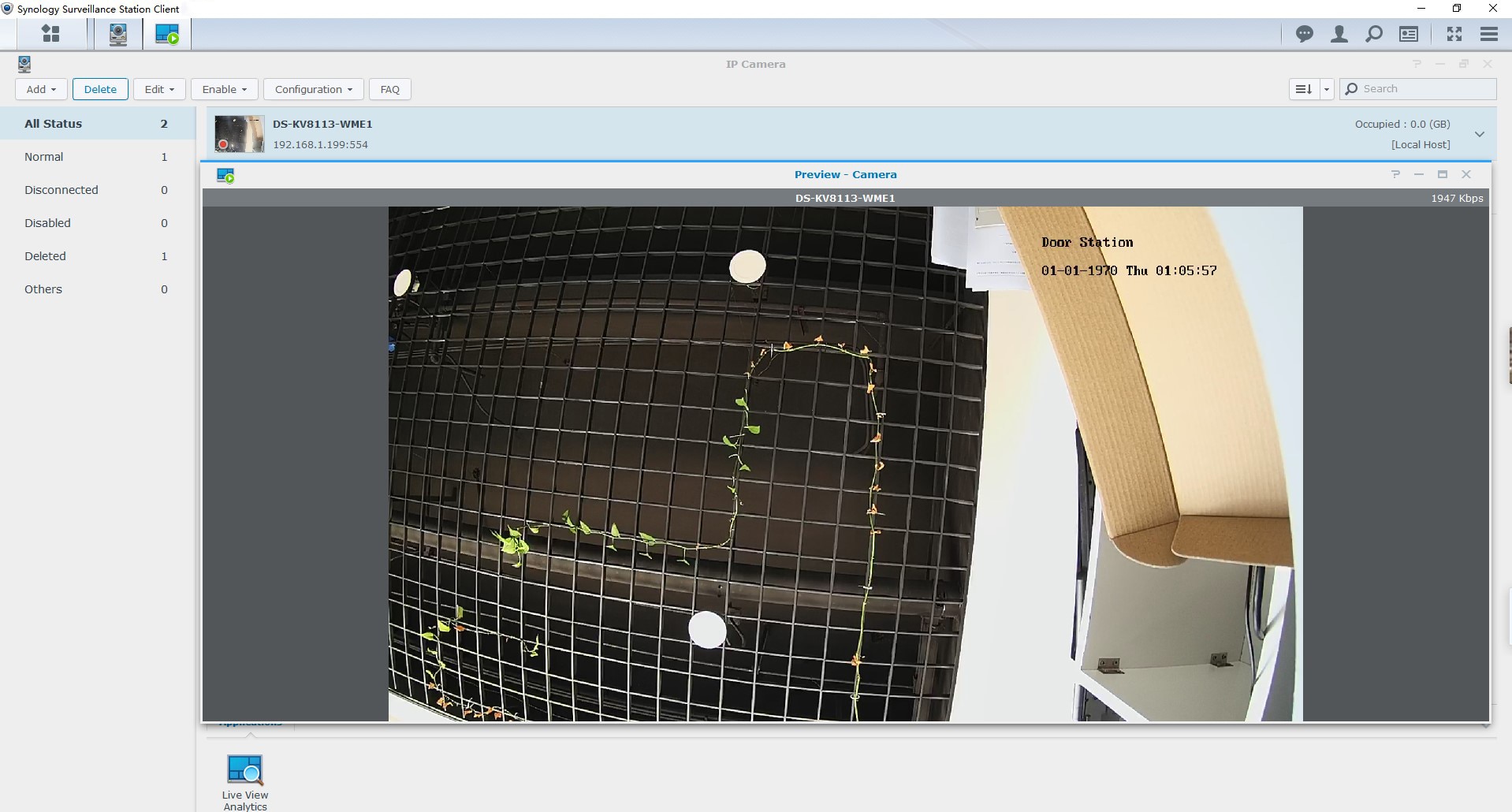The image size is (1512, 812).
Task: Click the list sort view button
Action: click(x=1305, y=89)
